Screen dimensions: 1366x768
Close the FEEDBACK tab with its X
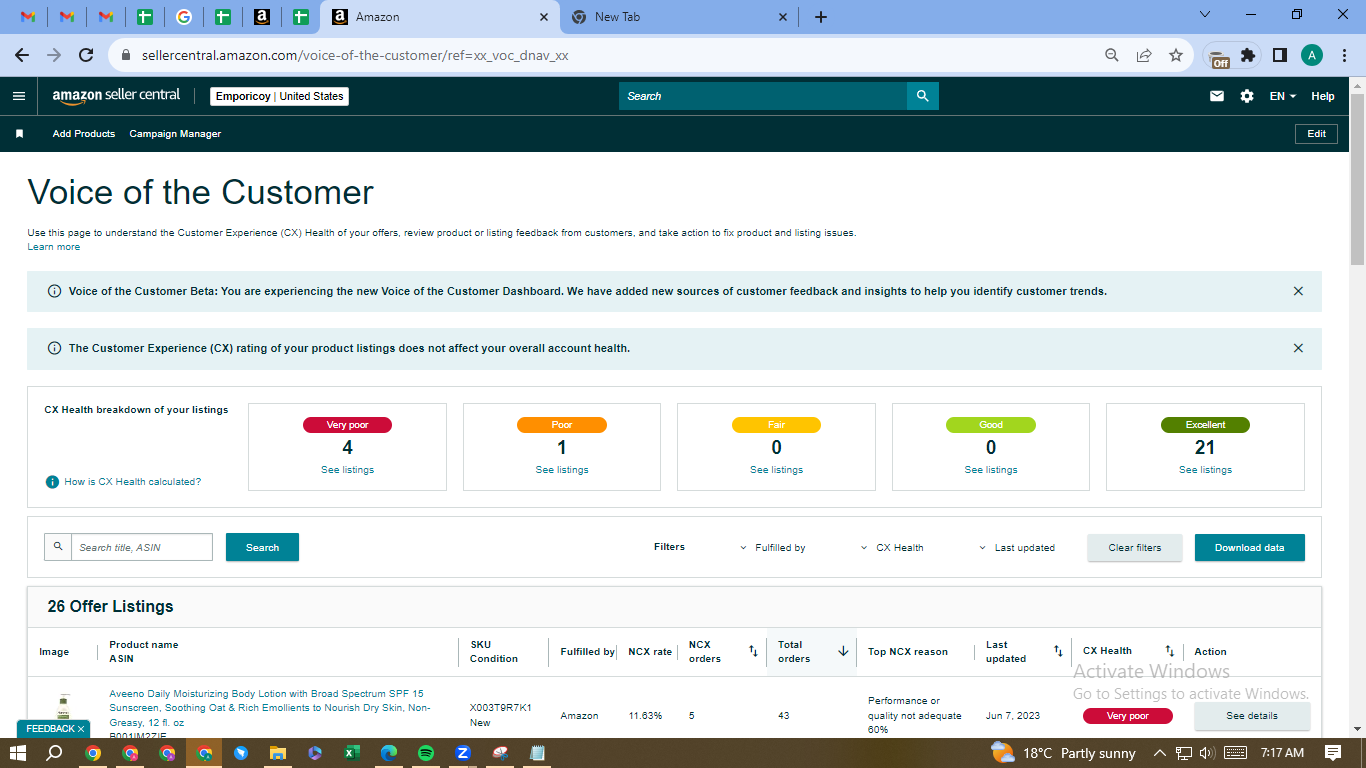pos(81,729)
